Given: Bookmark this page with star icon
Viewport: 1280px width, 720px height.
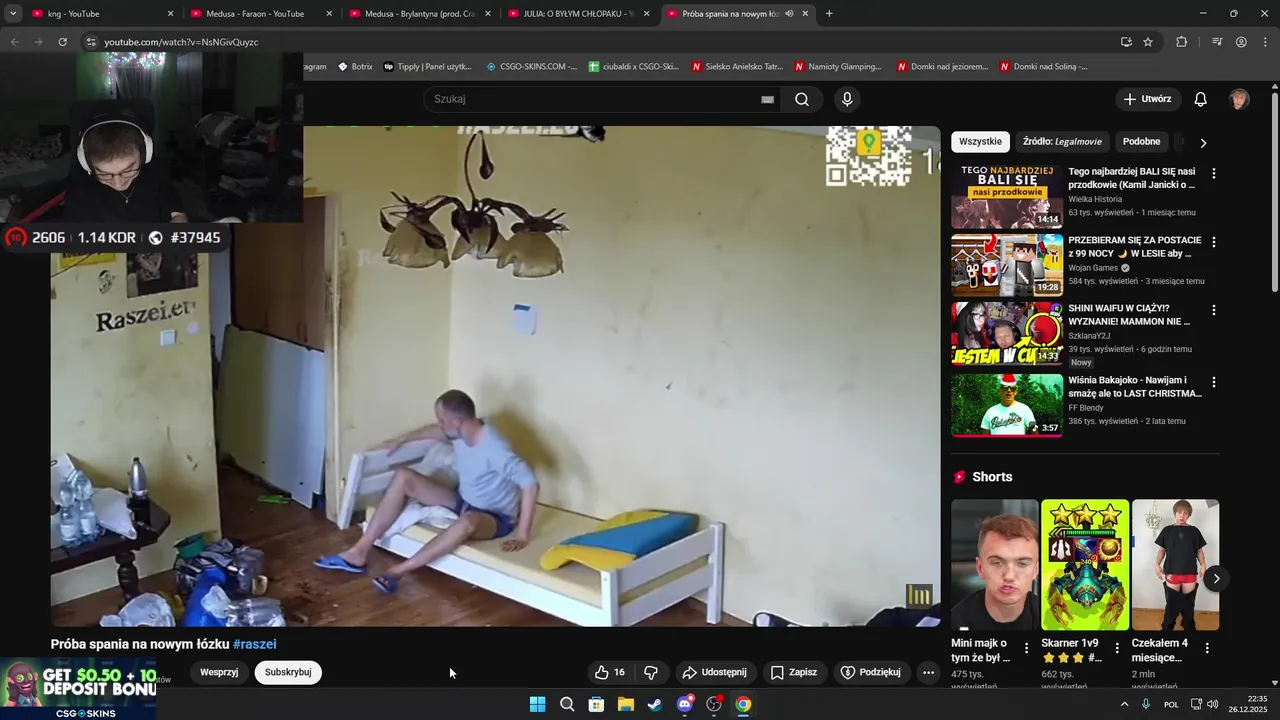Looking at the screenshot, I should [x=1148, y=42].
